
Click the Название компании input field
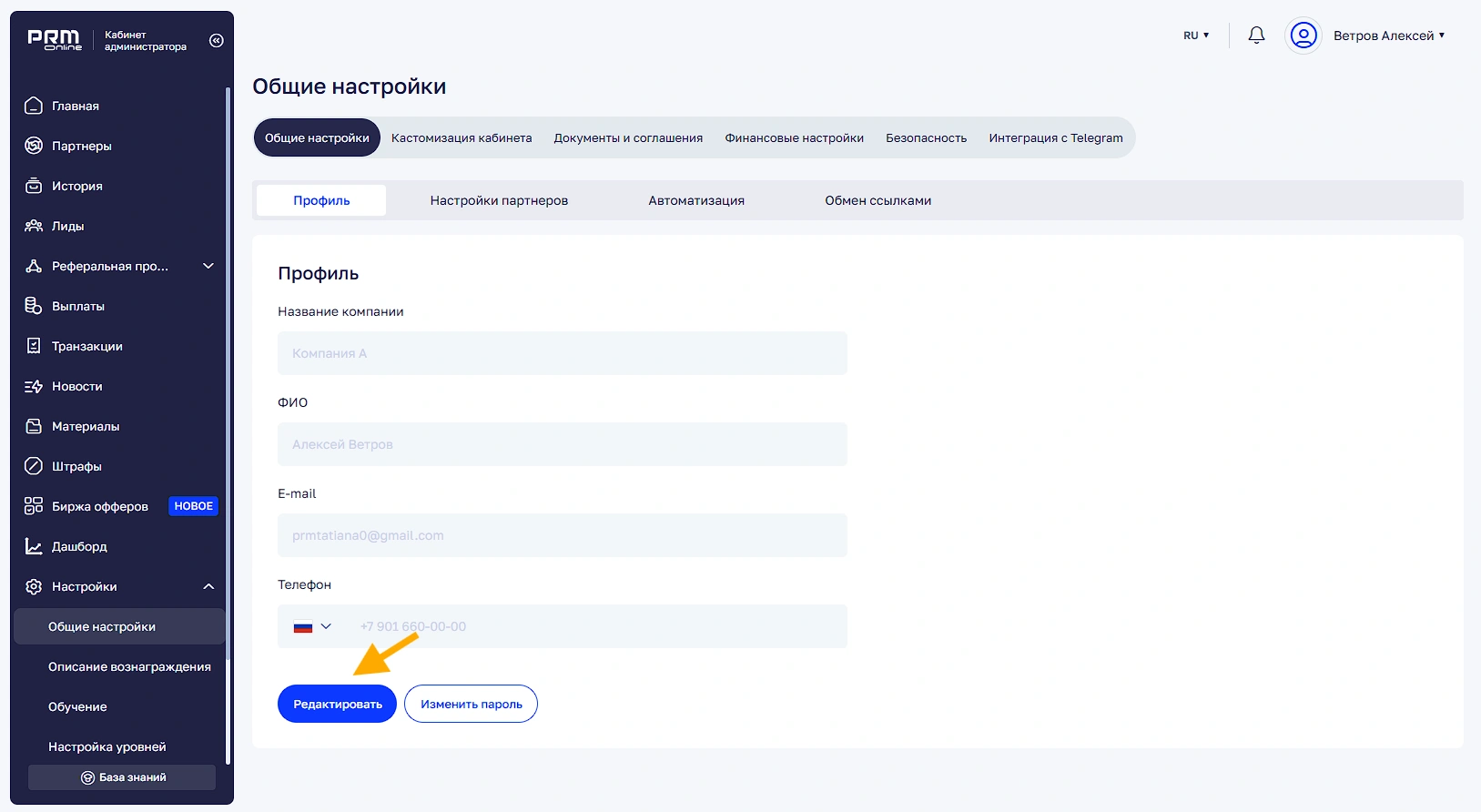562,353
